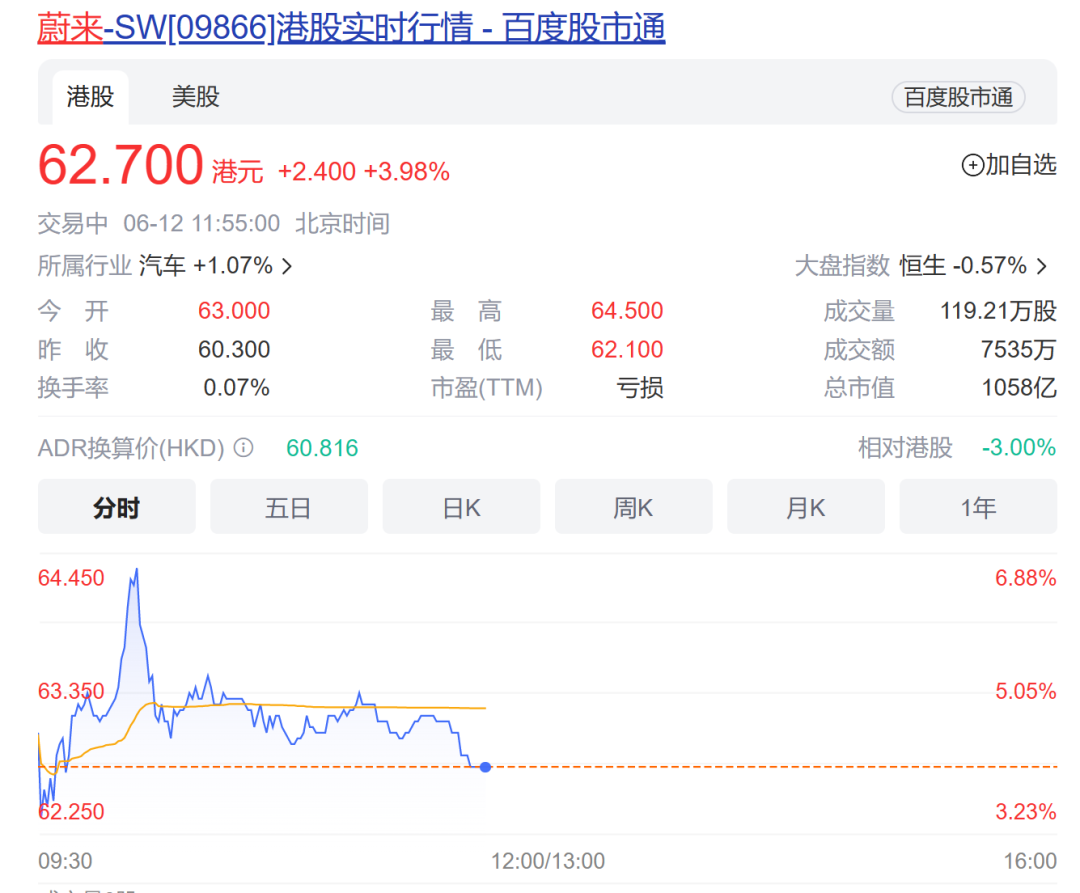Click the ADR price 60.816
This screenshot has height=893, width=1080.
pyautogui.click(x=322, y=448)
